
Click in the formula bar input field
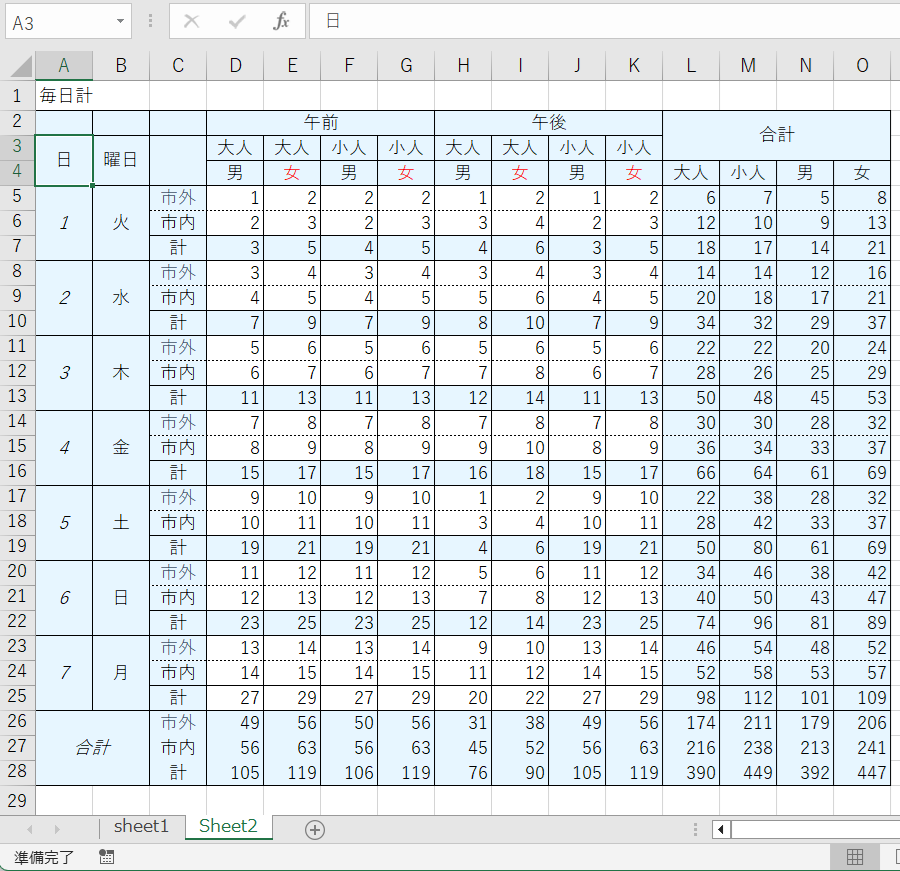(600, 21)
